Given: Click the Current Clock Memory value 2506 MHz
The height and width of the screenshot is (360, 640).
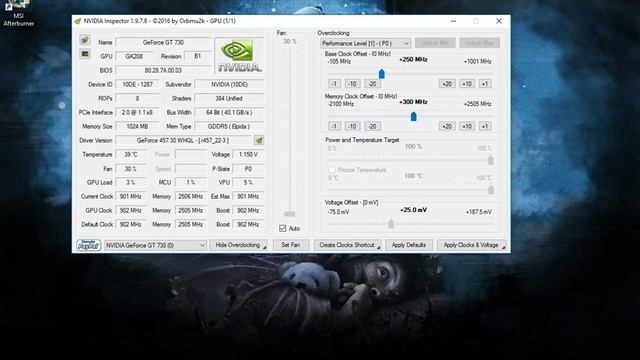Looking at the screenshot, I should point(191,196).
